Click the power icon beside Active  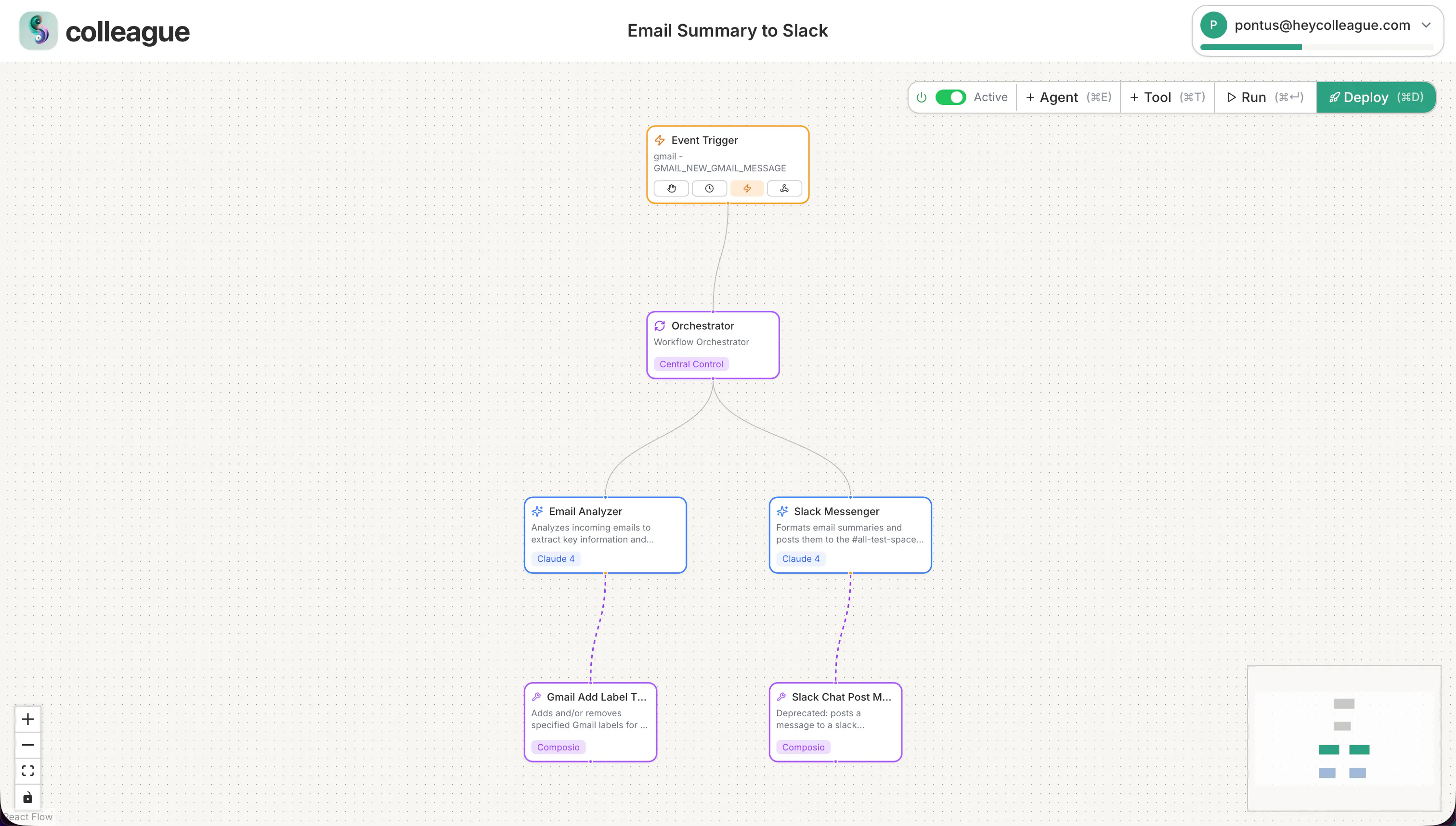coord(922,97)
